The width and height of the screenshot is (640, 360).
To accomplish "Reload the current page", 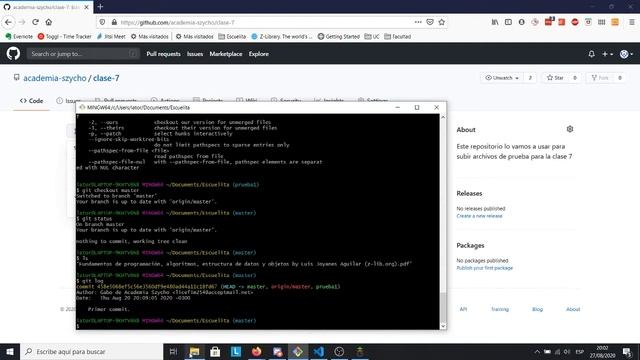I will (x=36, y=22).
